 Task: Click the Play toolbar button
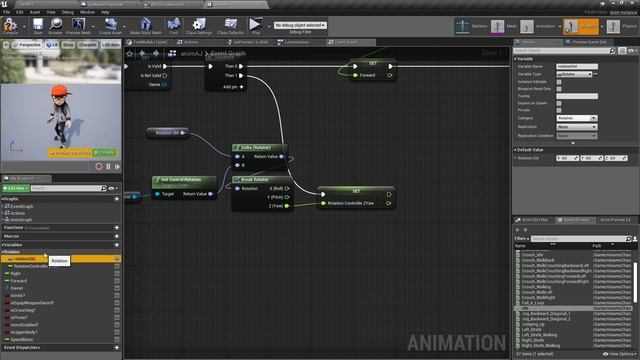pyautogui.click(x=256, y=25)
